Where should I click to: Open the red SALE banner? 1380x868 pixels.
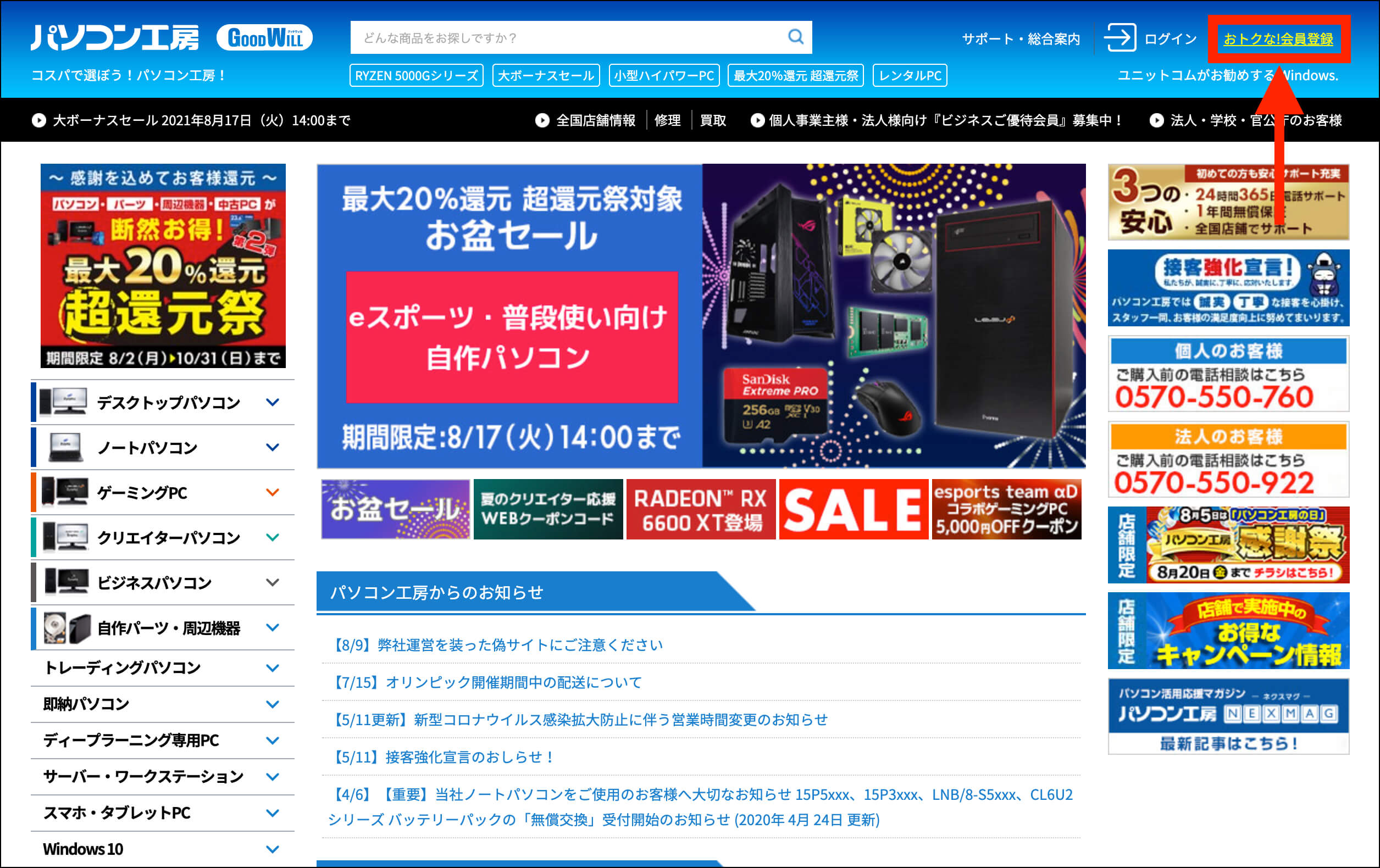[854, 509]
